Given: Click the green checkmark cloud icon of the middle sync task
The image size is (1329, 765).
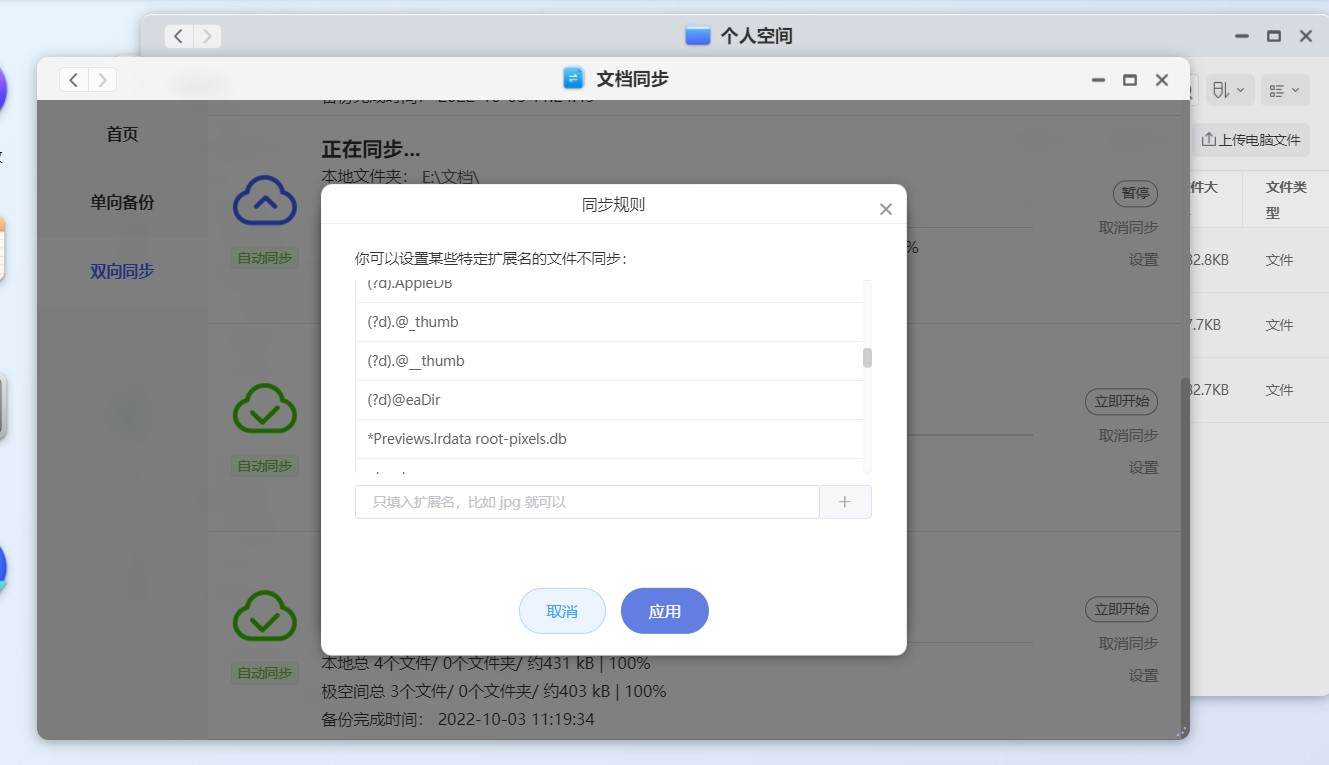Looking at the screenshot, I should 264,408.
